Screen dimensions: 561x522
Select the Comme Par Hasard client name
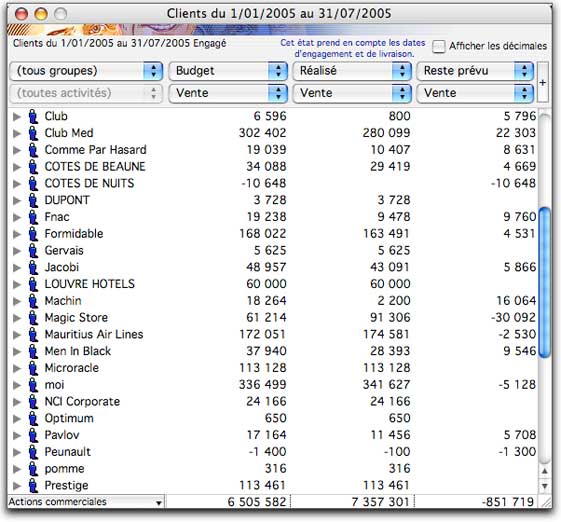96,150
